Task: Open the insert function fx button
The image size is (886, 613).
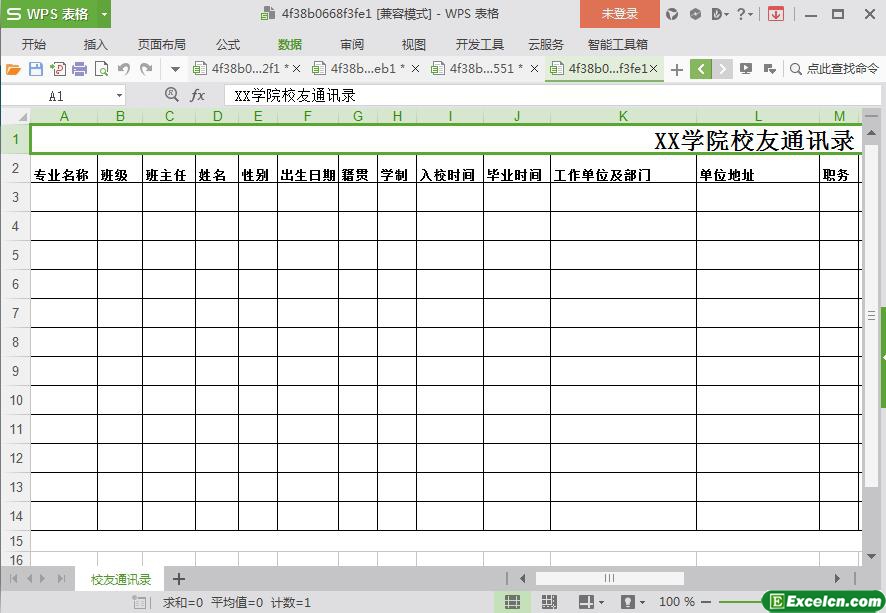Action: [197, 95]
